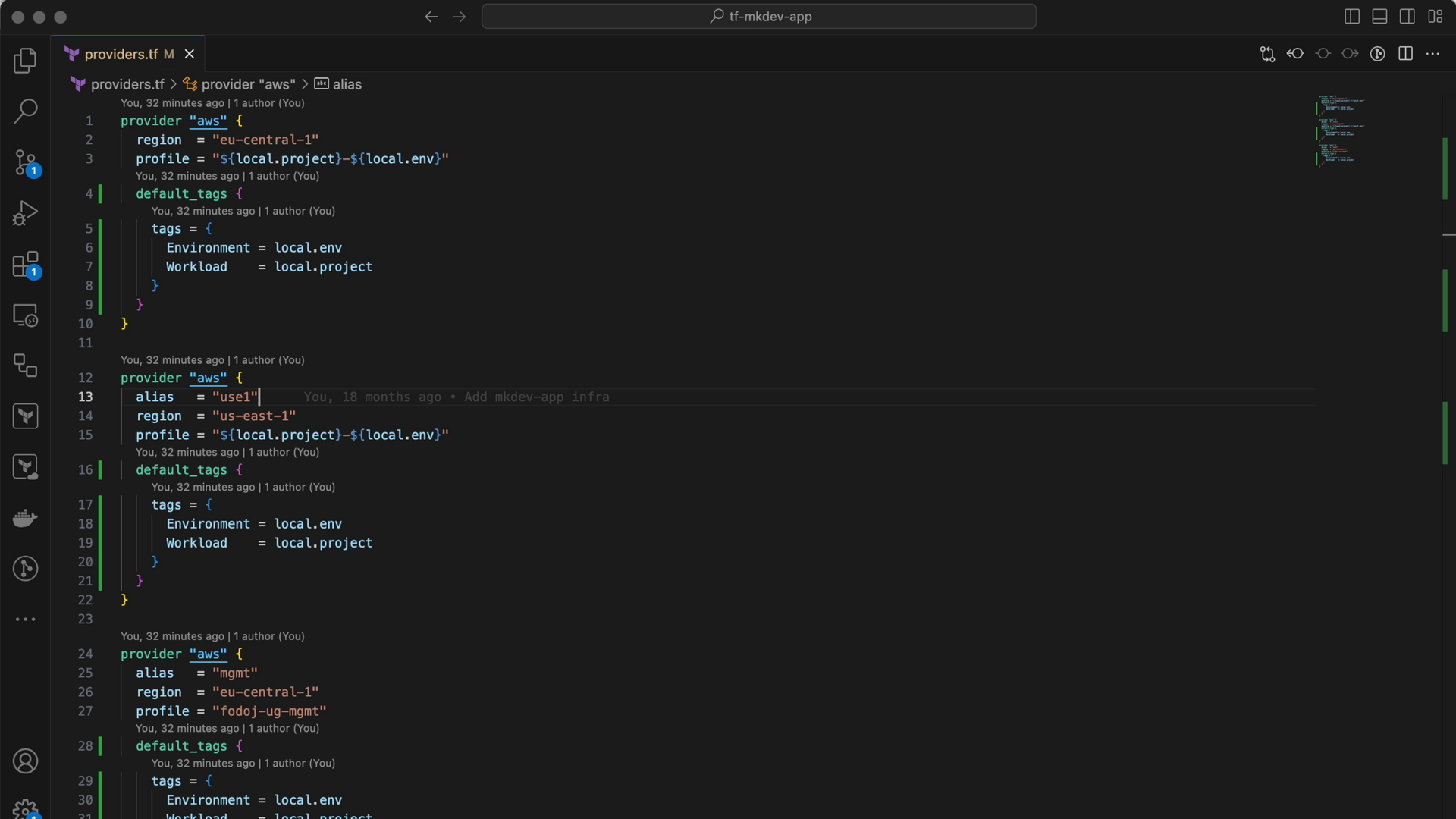
Task: Open the GitLens view in activity bar
Action: coord(25,569)
